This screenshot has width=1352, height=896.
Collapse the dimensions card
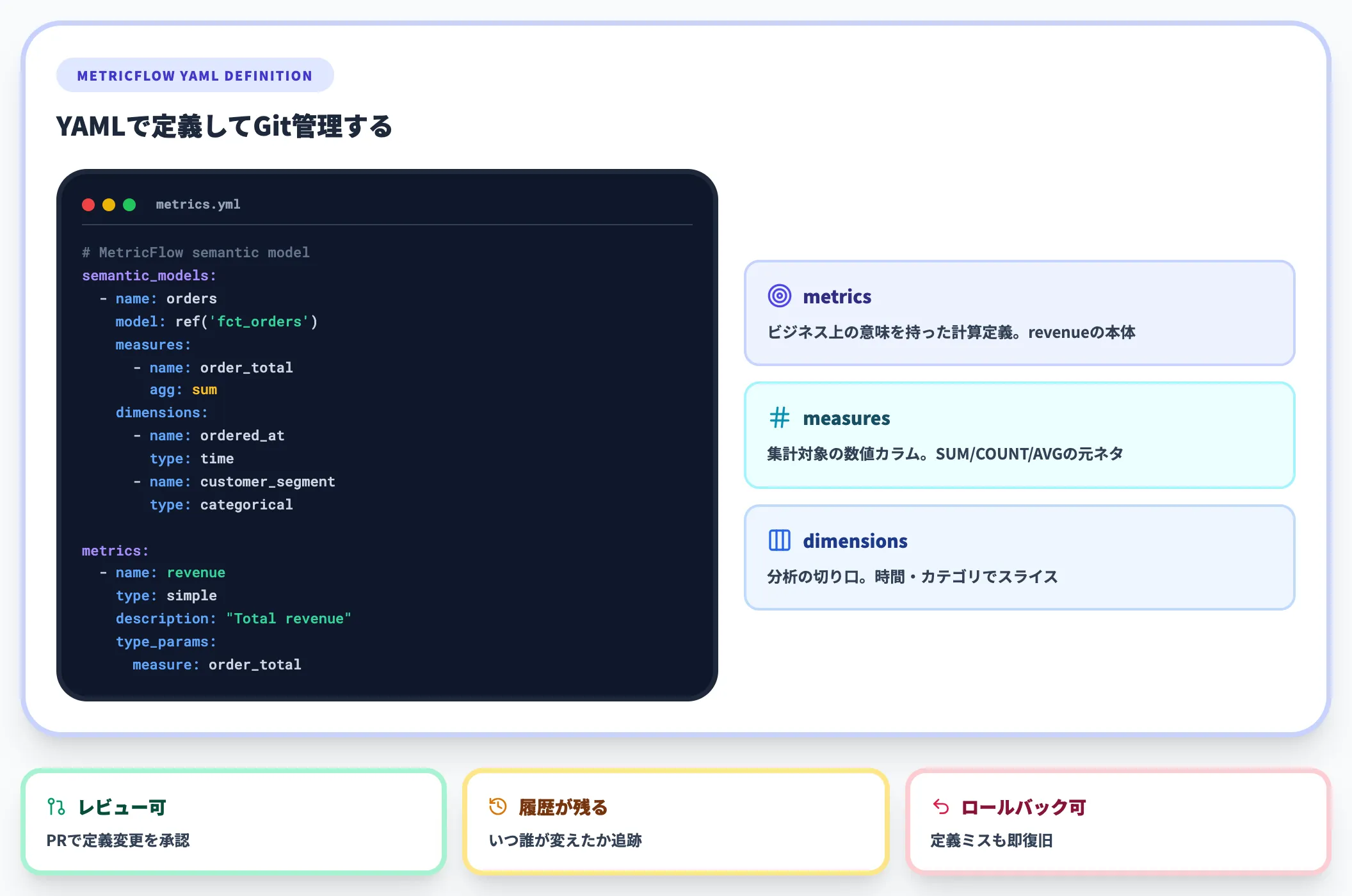[1020, 557]
